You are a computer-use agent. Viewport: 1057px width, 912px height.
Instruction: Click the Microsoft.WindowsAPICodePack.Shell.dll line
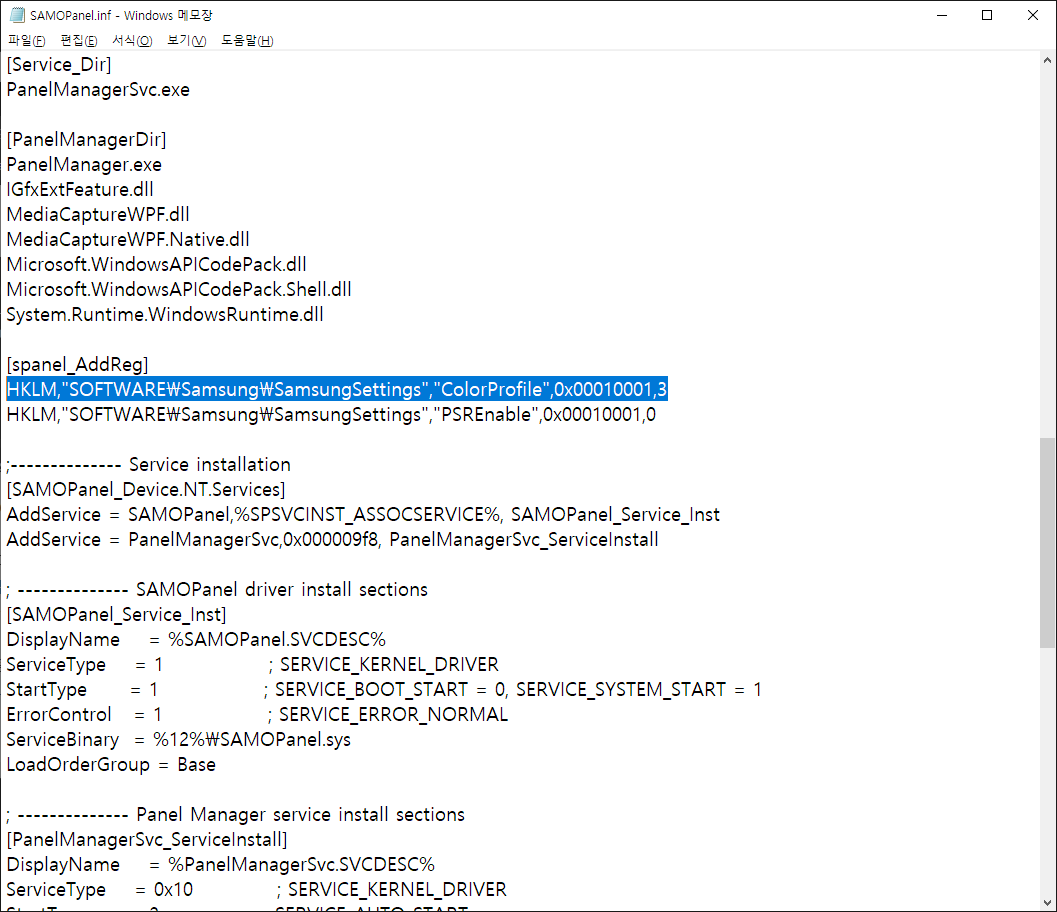[x=179, y=289]
